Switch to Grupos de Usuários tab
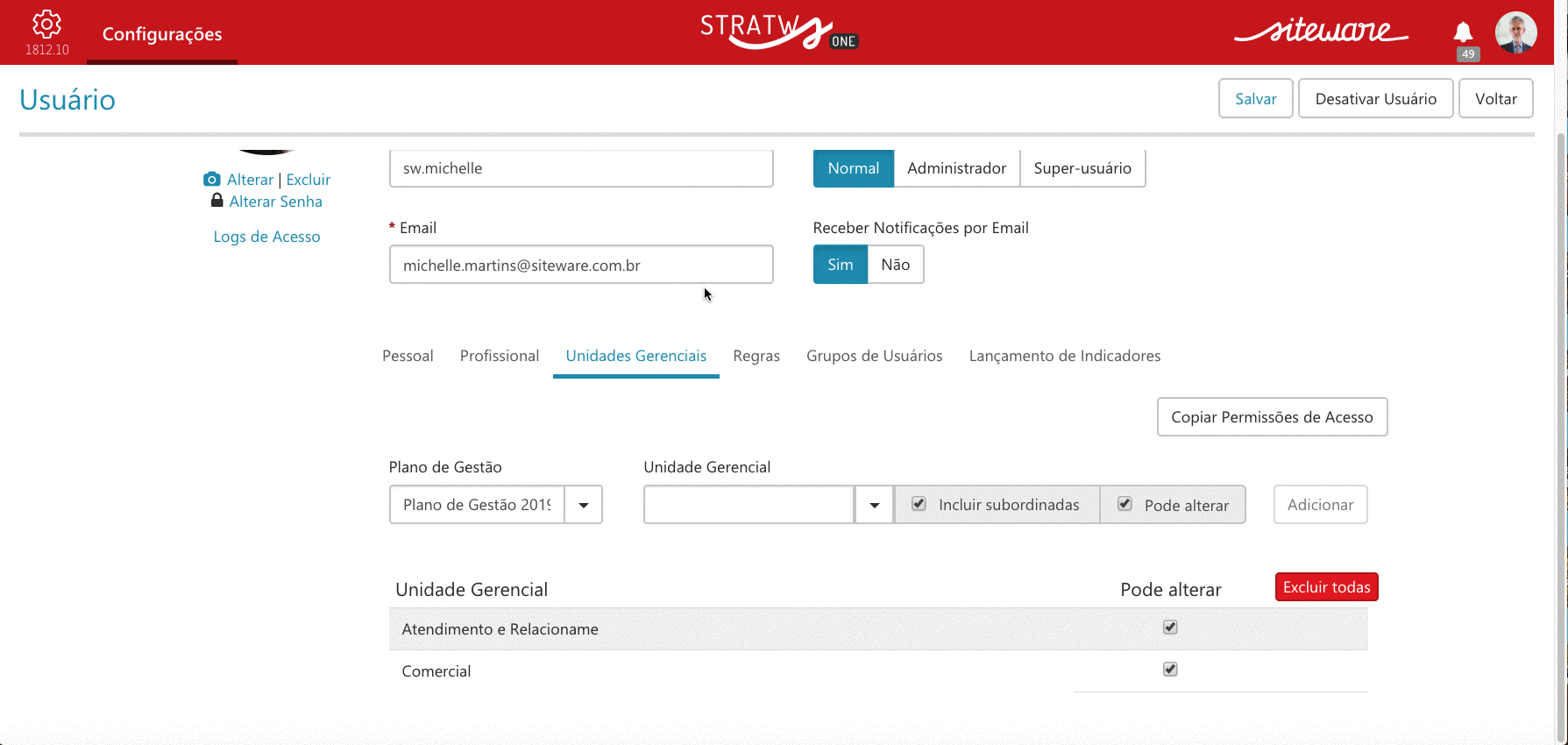The height and width of the screenshot is (745, 1568). [x=875, y=356]
